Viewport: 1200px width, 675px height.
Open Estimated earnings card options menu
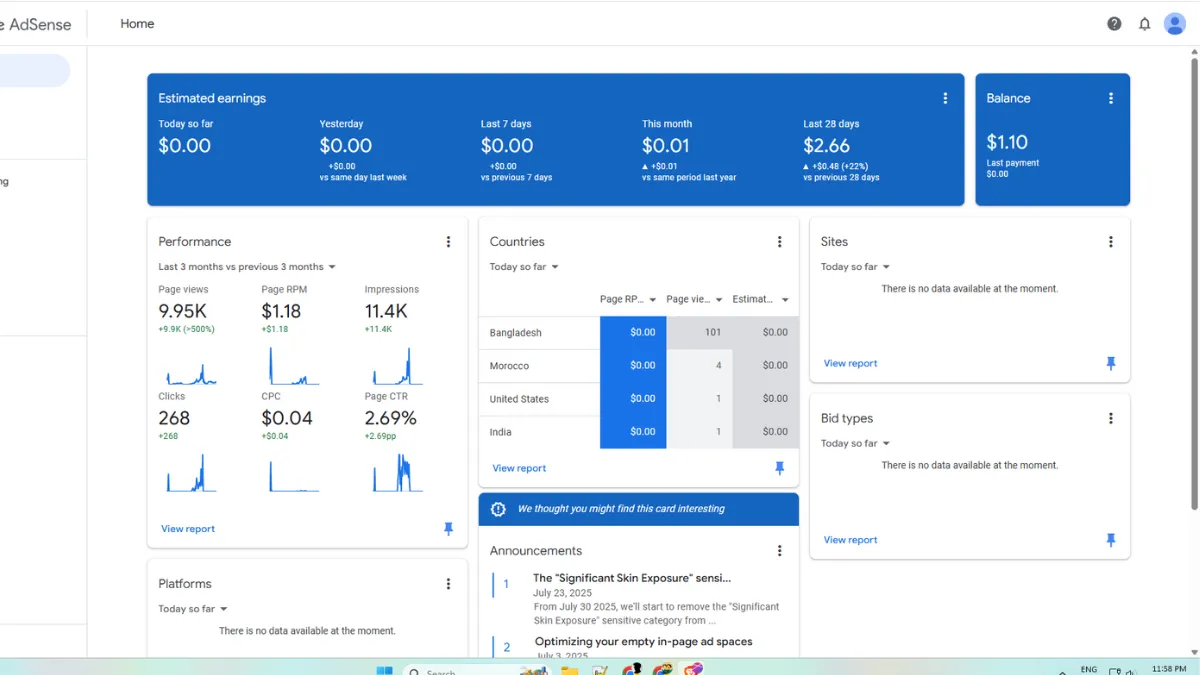pyautogui.click(x=945, y=98)
